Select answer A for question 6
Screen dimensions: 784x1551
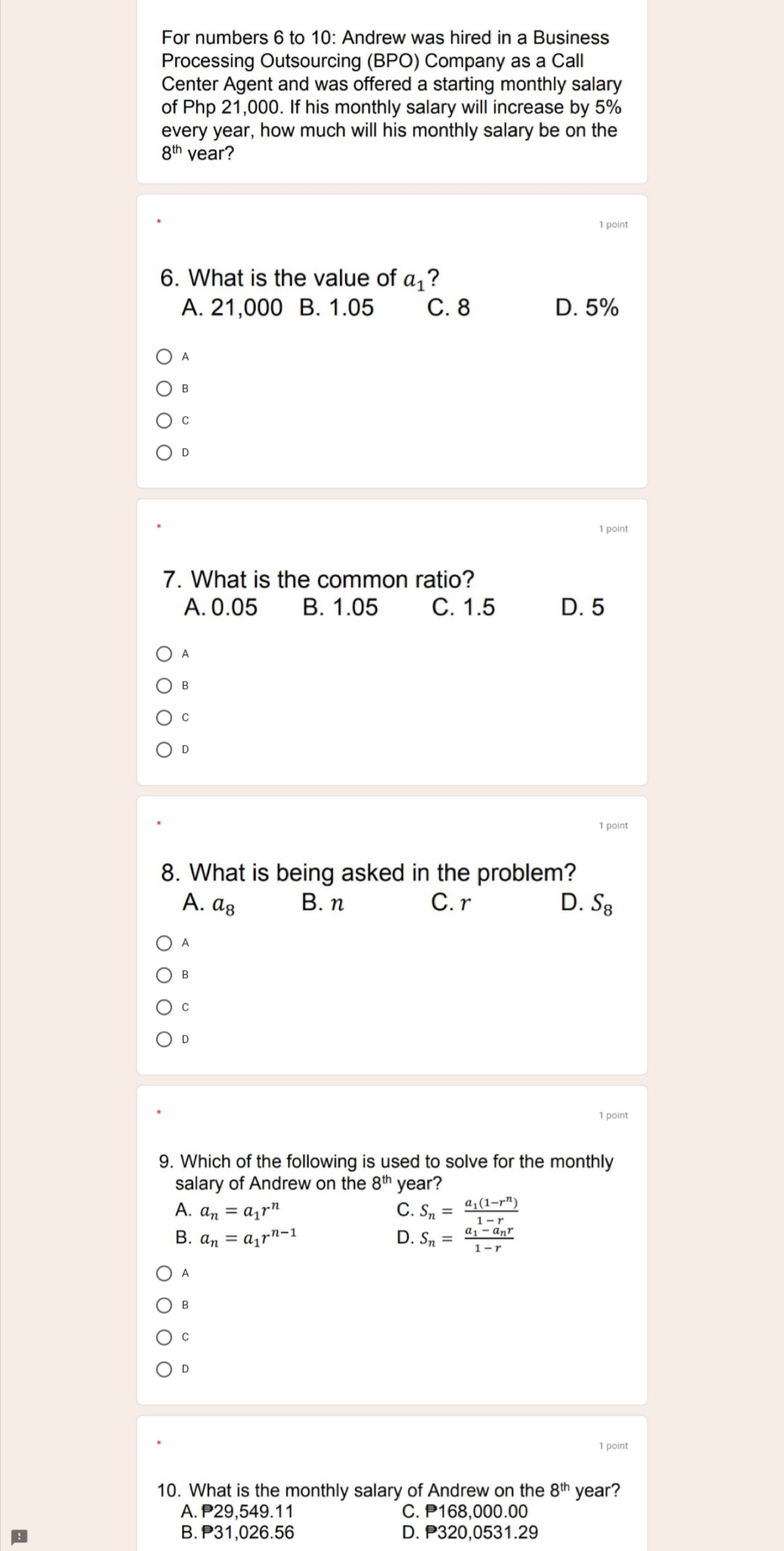click(x=163, y=356)
